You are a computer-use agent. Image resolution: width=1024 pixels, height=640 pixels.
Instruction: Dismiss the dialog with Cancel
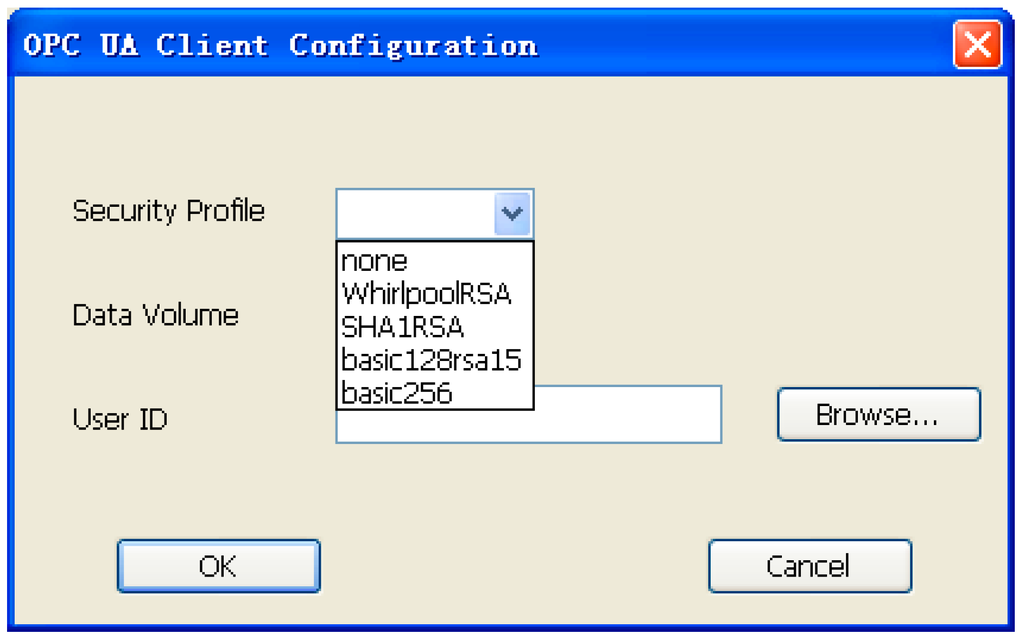click(810, 565)
